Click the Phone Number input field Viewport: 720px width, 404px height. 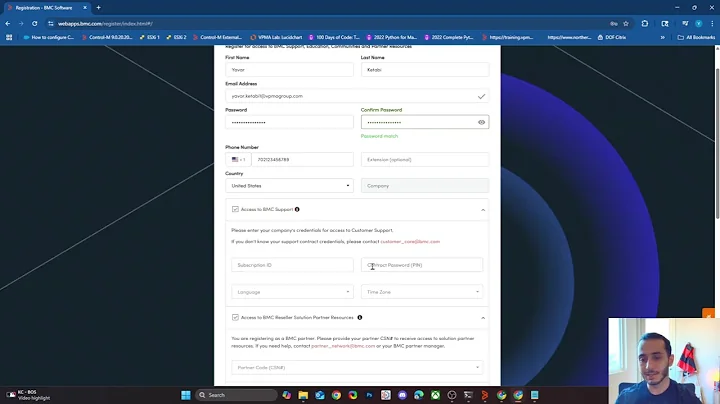[302, 159]
